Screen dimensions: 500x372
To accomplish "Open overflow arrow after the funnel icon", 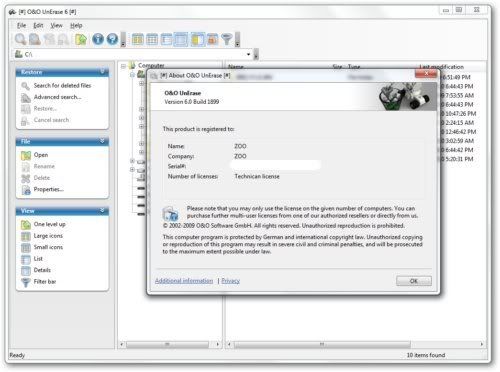I will [237, 40].
